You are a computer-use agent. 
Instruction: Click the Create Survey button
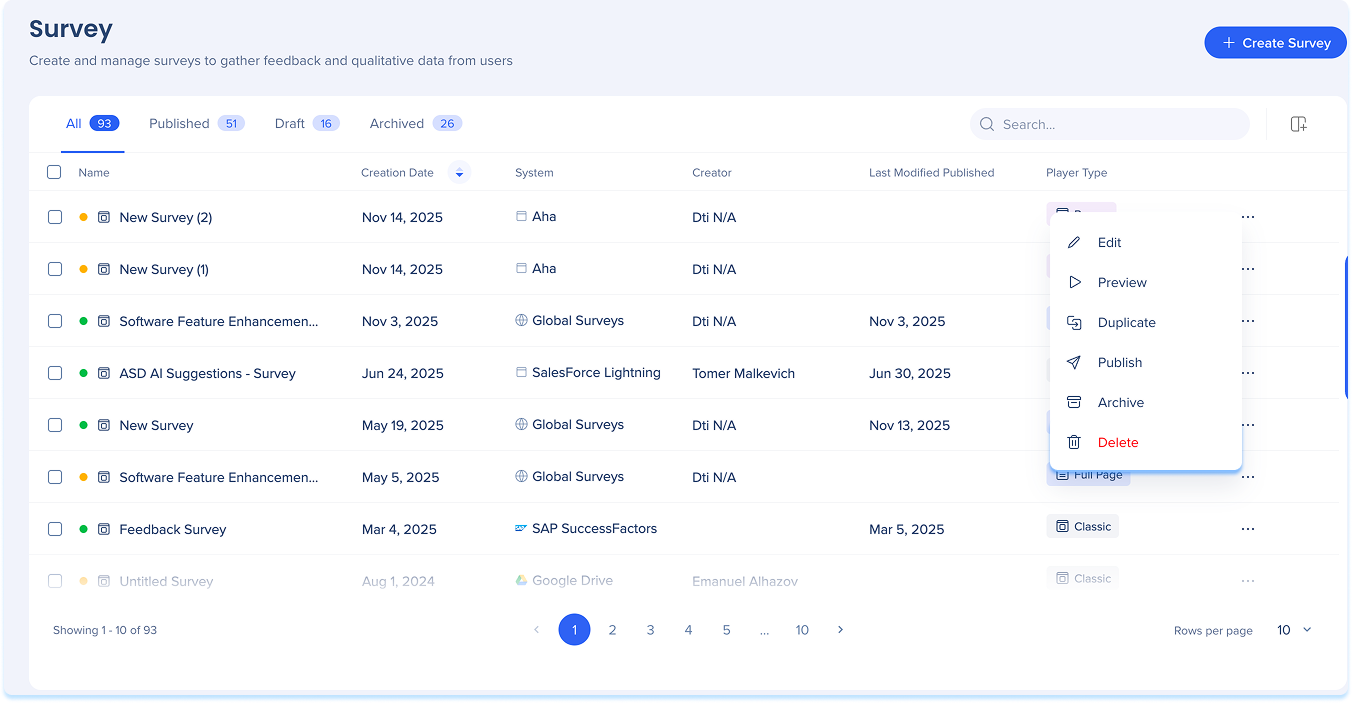[1275, 43]
